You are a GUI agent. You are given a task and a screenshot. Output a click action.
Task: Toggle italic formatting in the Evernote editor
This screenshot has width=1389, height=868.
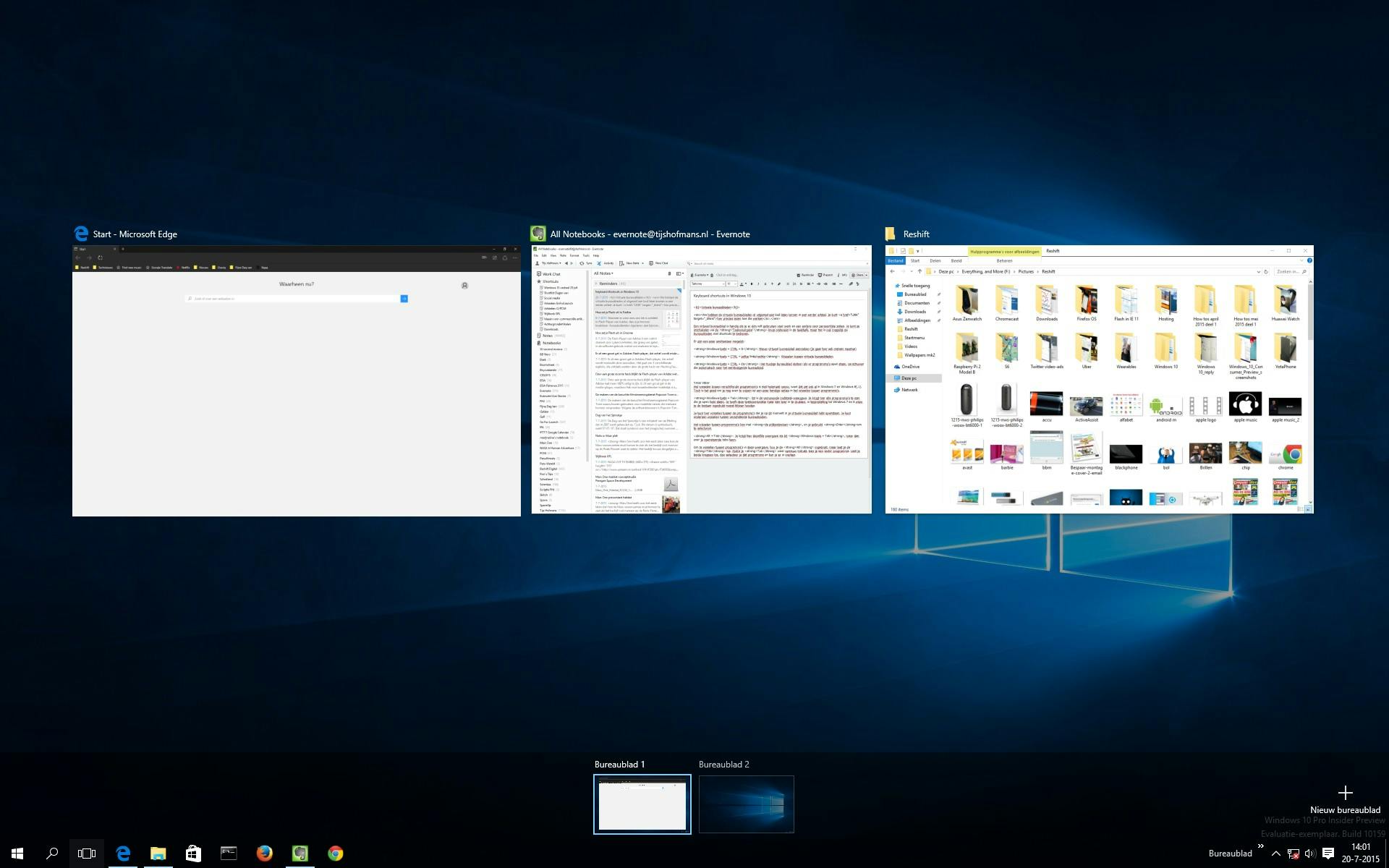point(758,284)
